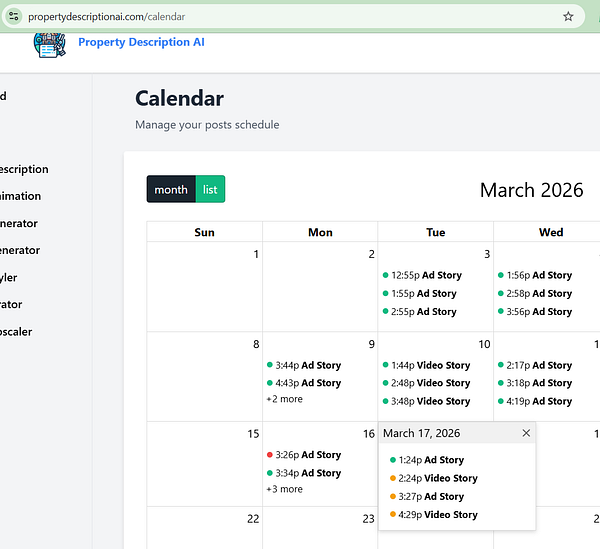Close the March 17, 2026 popover
The width and height of the screenshot is (600, 549).
[x=526, y=433]
